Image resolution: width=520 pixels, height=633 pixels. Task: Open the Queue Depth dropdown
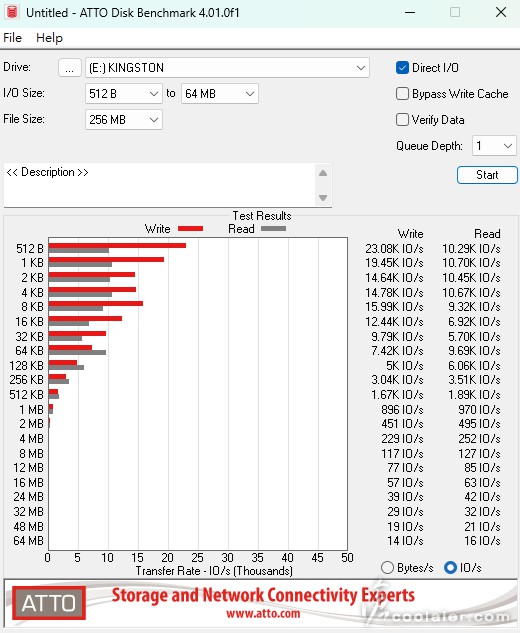click(x=494, y=146)
